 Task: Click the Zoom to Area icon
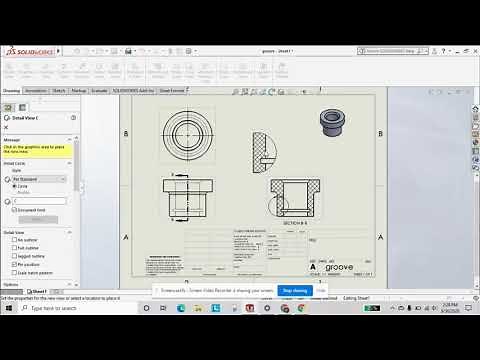(x=245, y=92)
